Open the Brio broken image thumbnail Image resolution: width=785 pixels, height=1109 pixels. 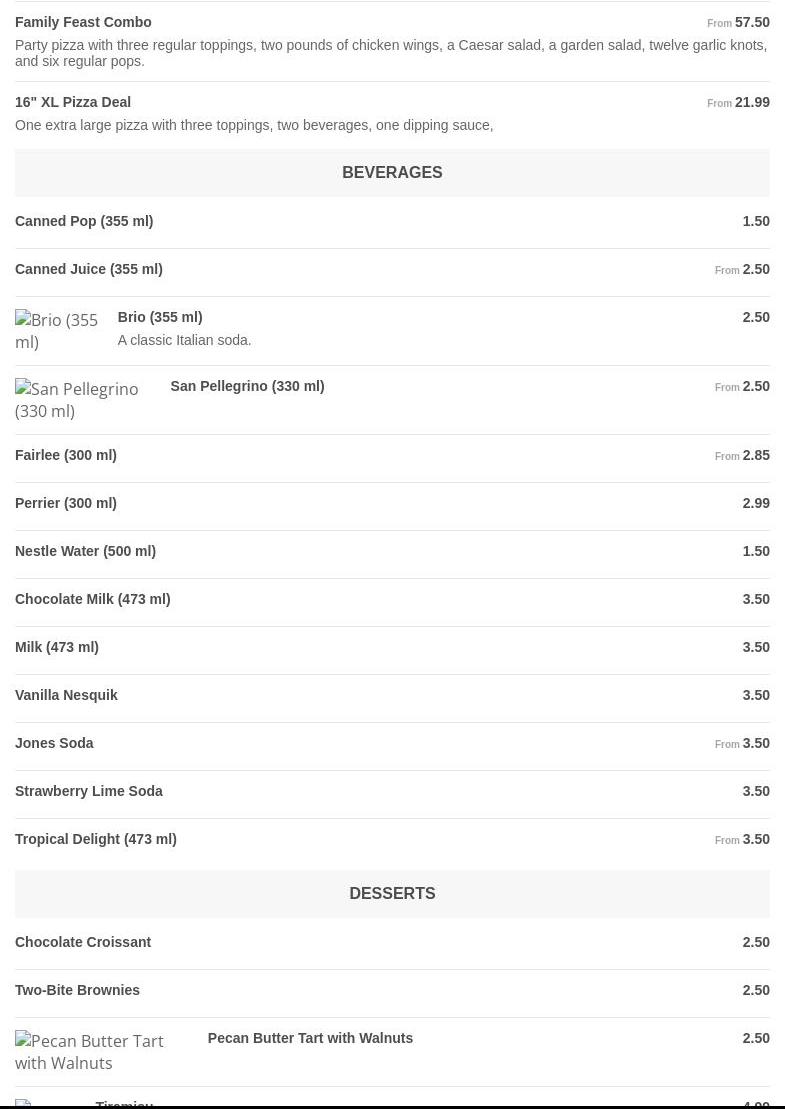click(x=59, y=330)
